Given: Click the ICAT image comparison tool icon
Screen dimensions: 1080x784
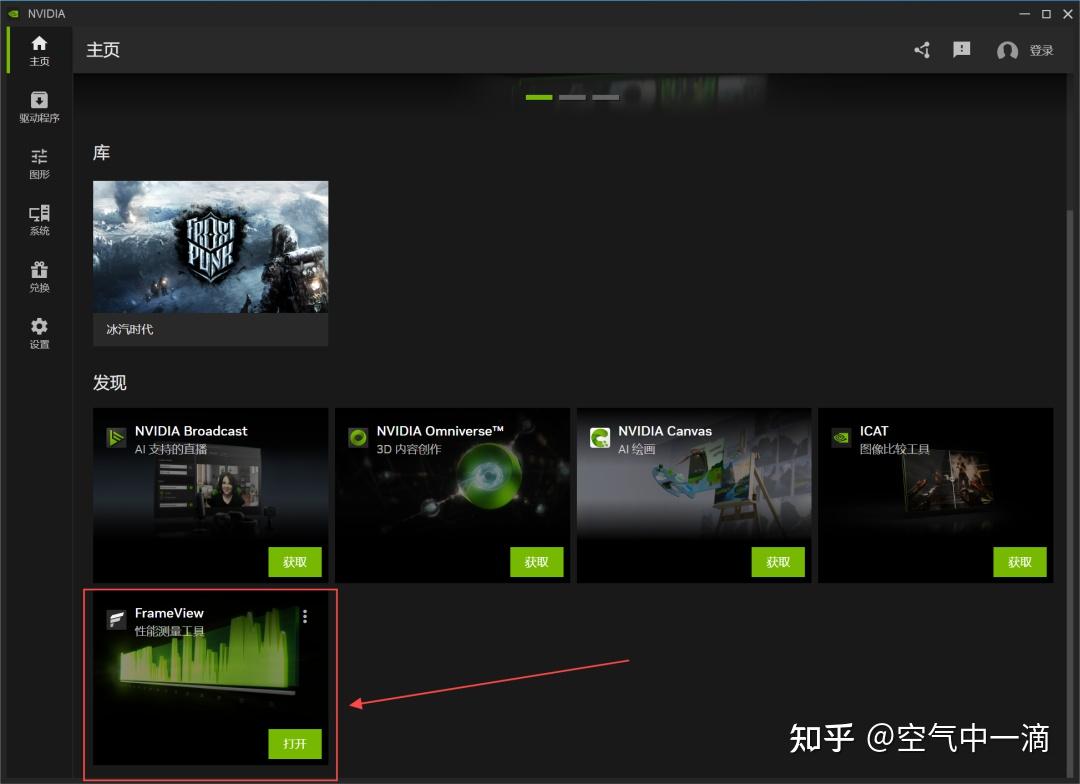Looking at the screenshot, I should [x=840, y=437].
